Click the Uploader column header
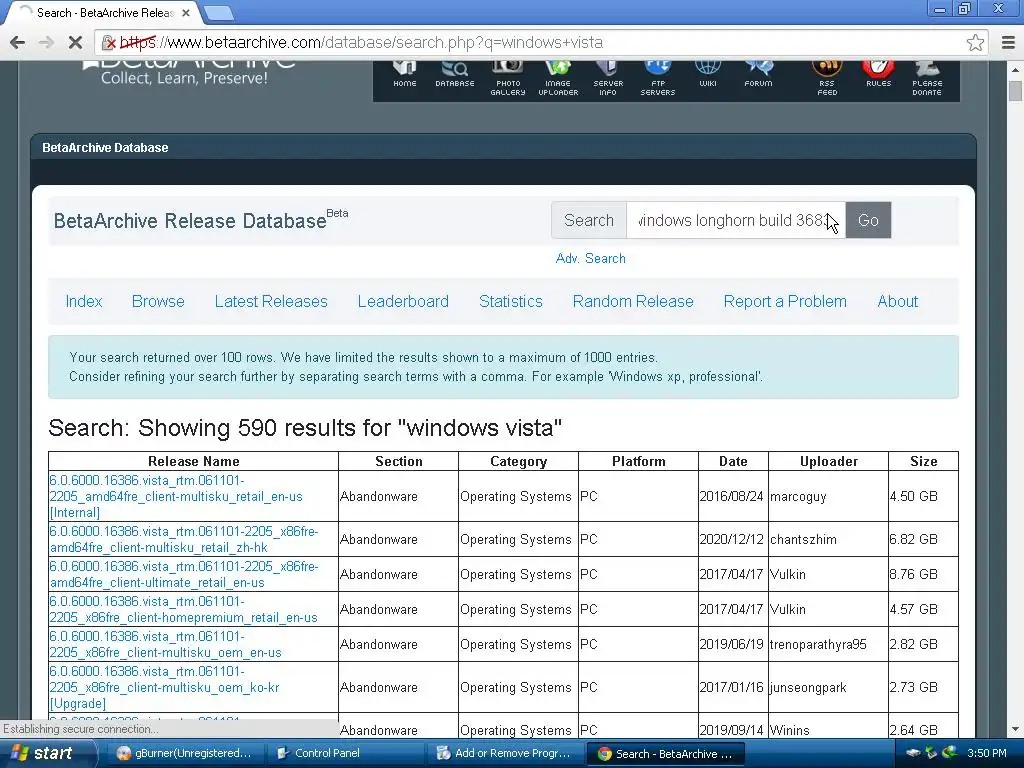This screenshot has height=768, width=1024. (x=829, y=461)
